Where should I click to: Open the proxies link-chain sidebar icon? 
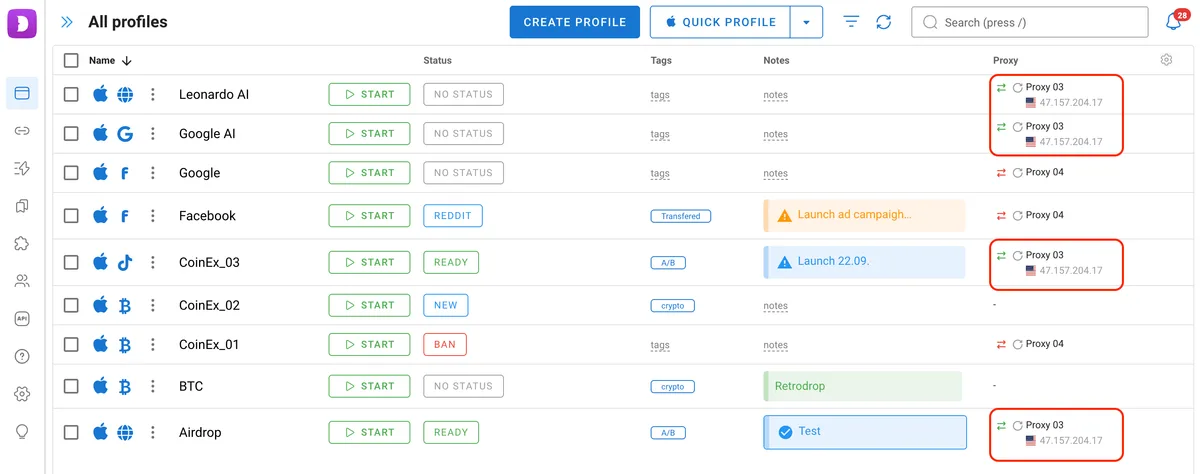tap(22, 131)
